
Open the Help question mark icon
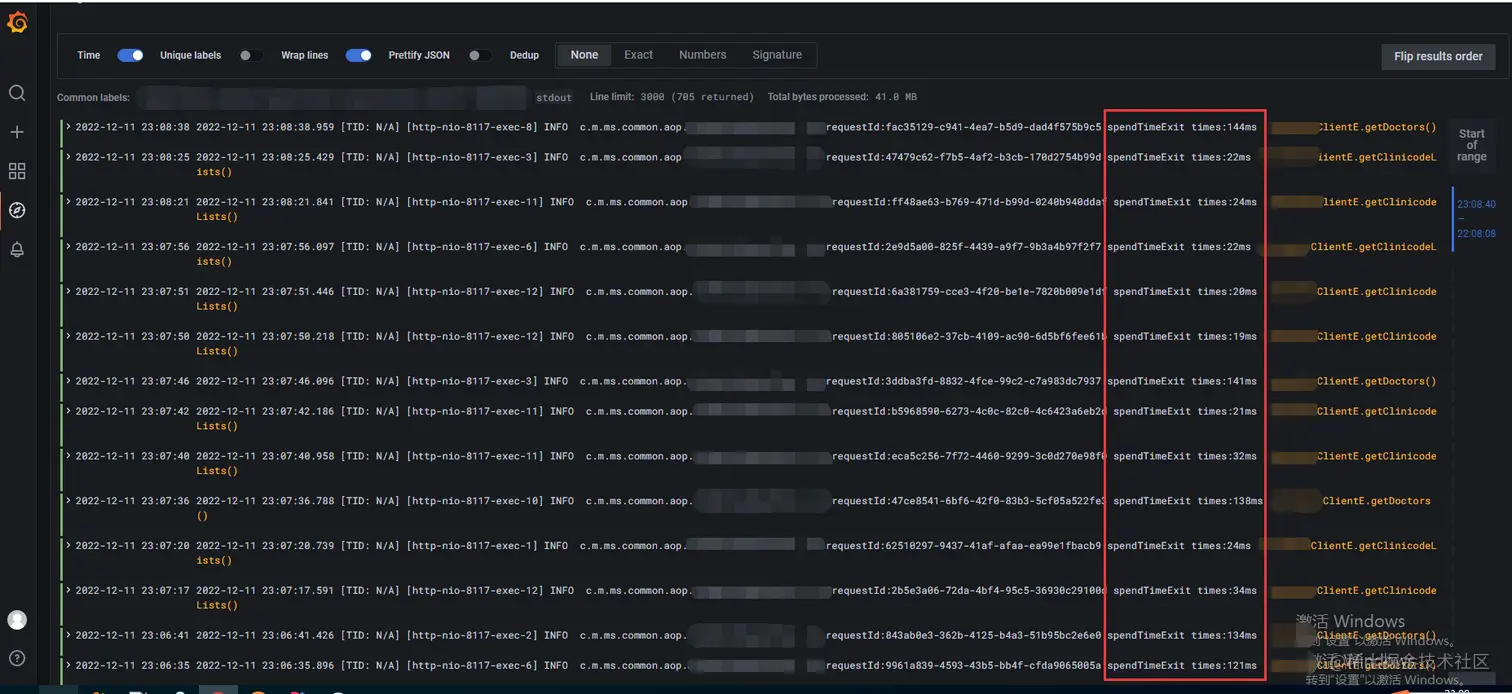pos(17,658)
